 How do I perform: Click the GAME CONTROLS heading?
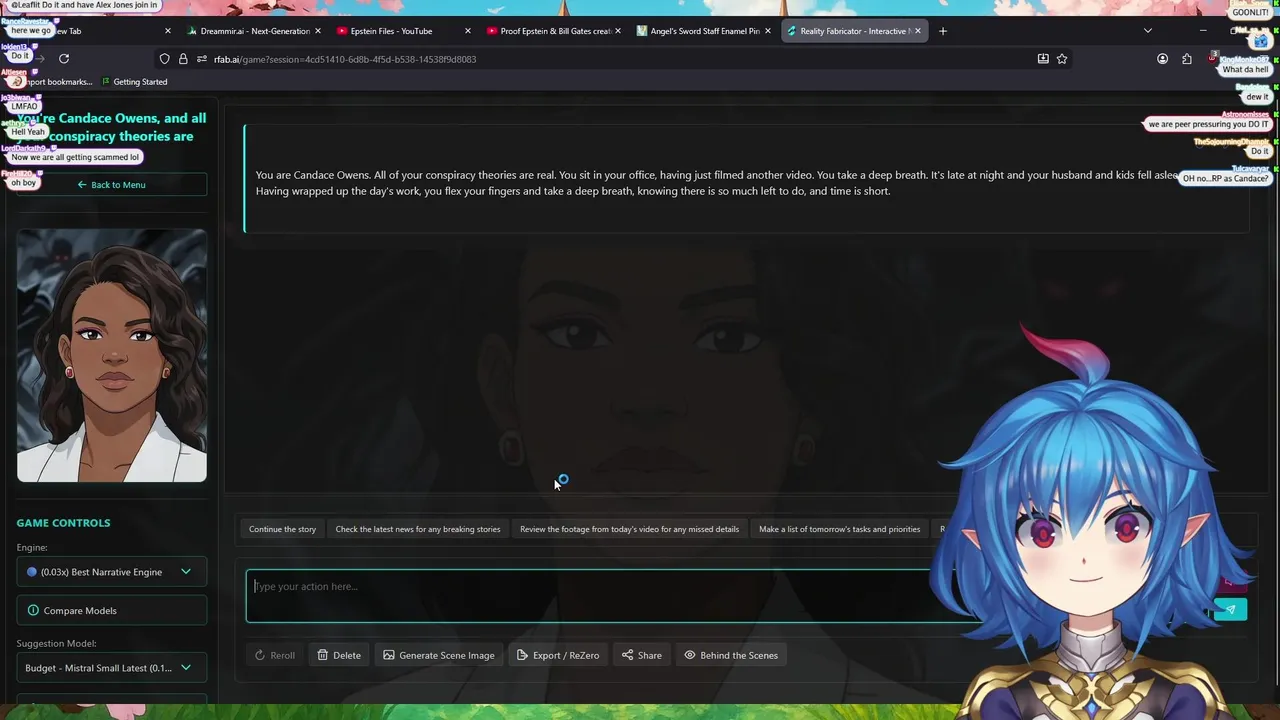point(63,523)
